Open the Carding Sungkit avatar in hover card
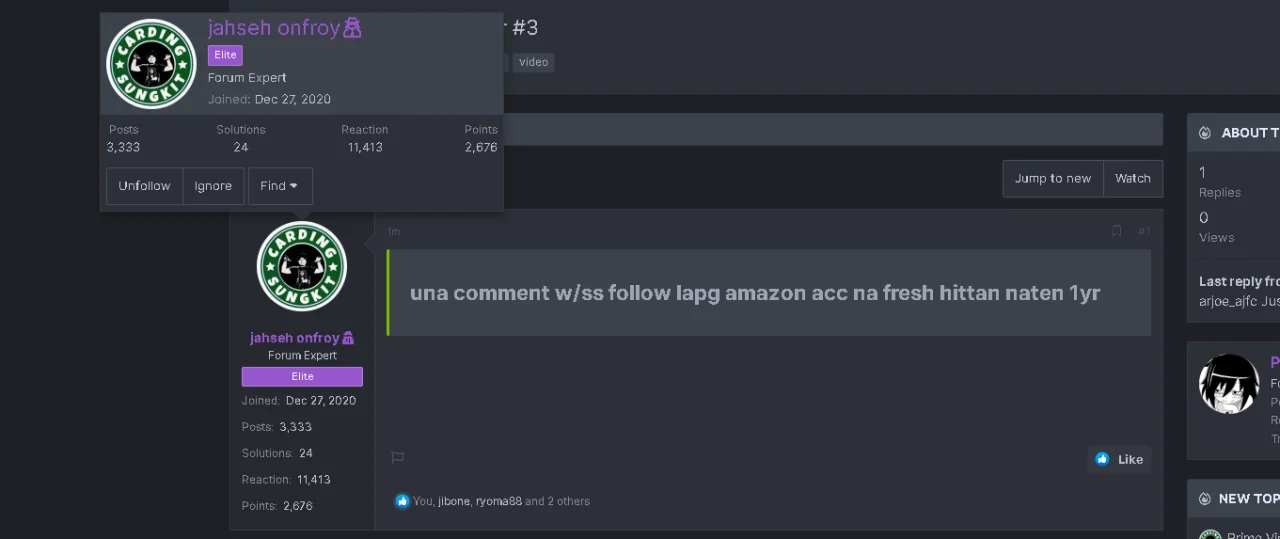The image size is (1280, 539). 151,64
